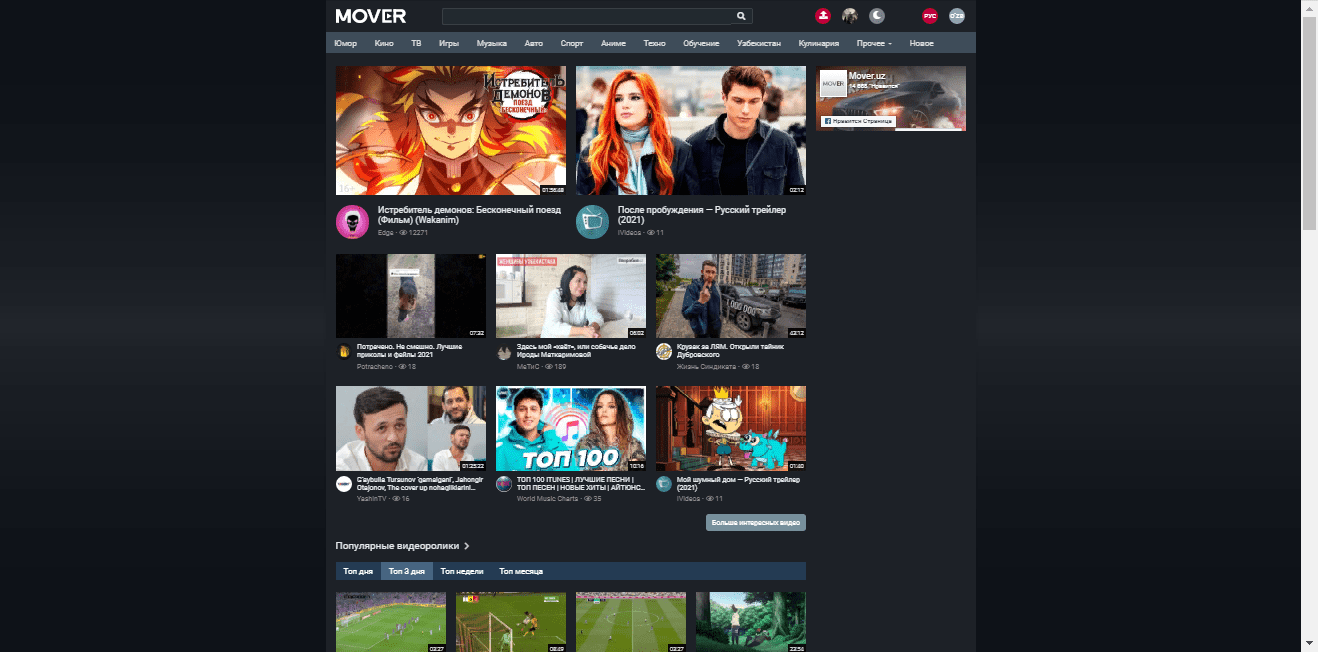Open the Узбекистан category
The width and height of the screenshot is (1318, 652).
tap(759, 44)
